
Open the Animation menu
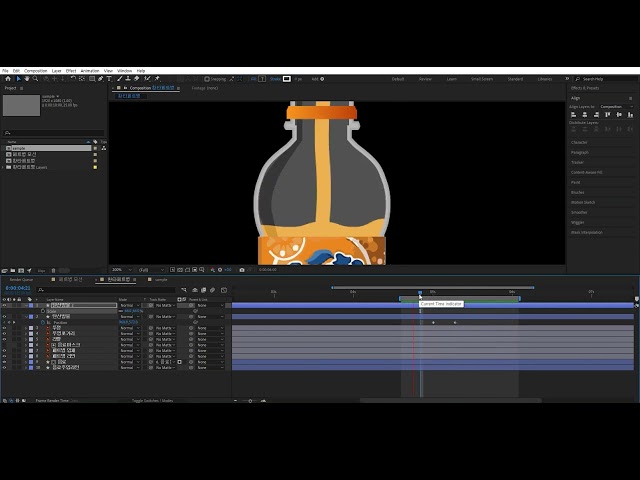tap(90, 71)
